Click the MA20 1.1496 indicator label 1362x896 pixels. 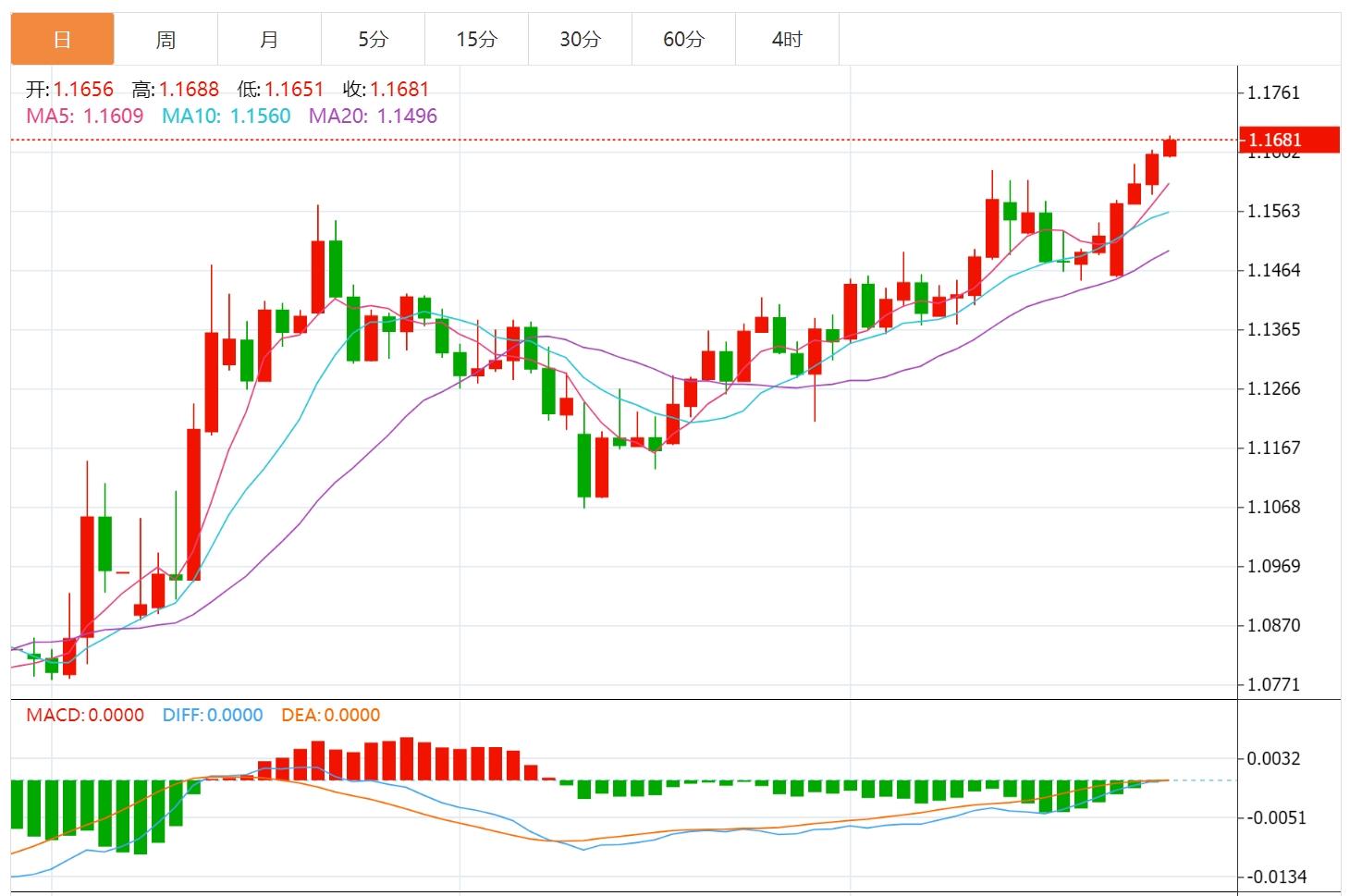pyautogui.click(x=373, y=117)
